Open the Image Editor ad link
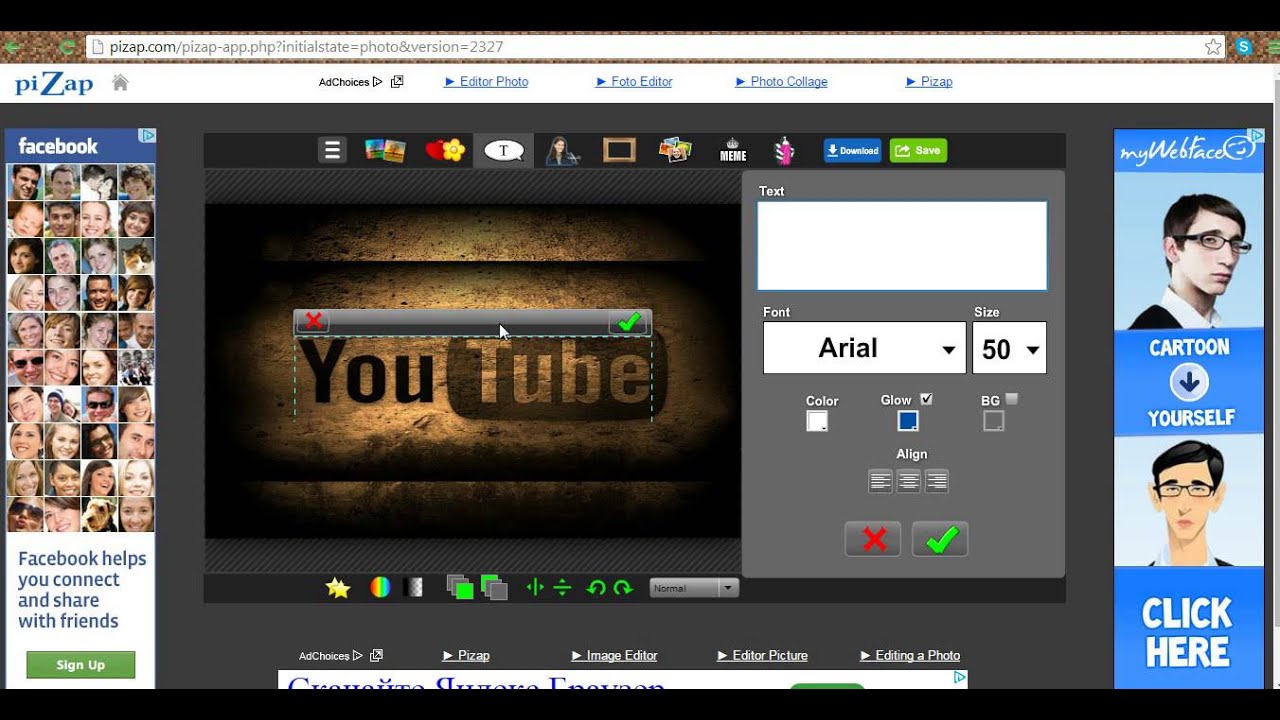1280x720 pixels. click(614, 656)
